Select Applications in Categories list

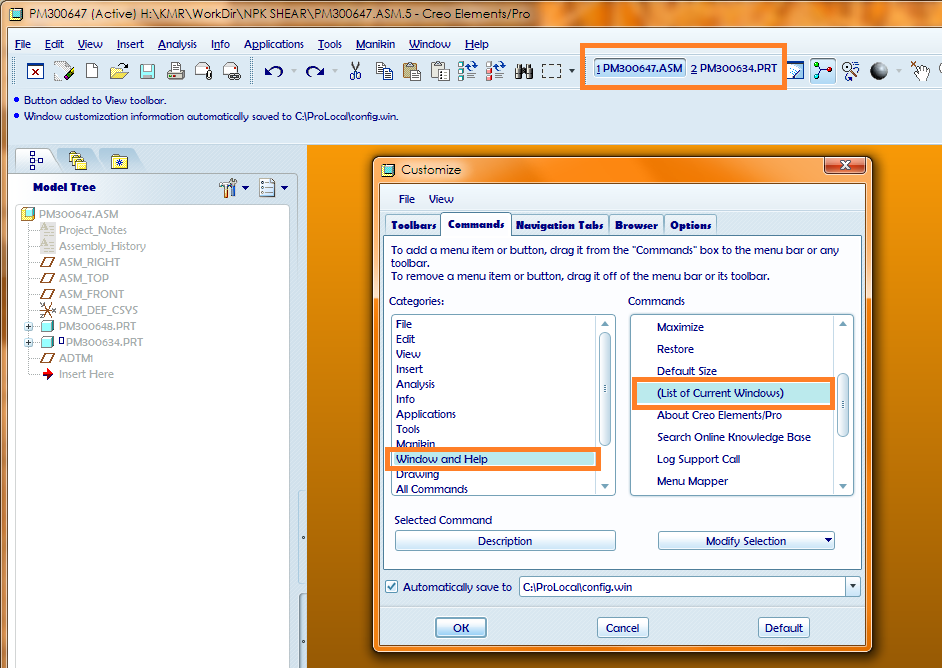(425, 414)
